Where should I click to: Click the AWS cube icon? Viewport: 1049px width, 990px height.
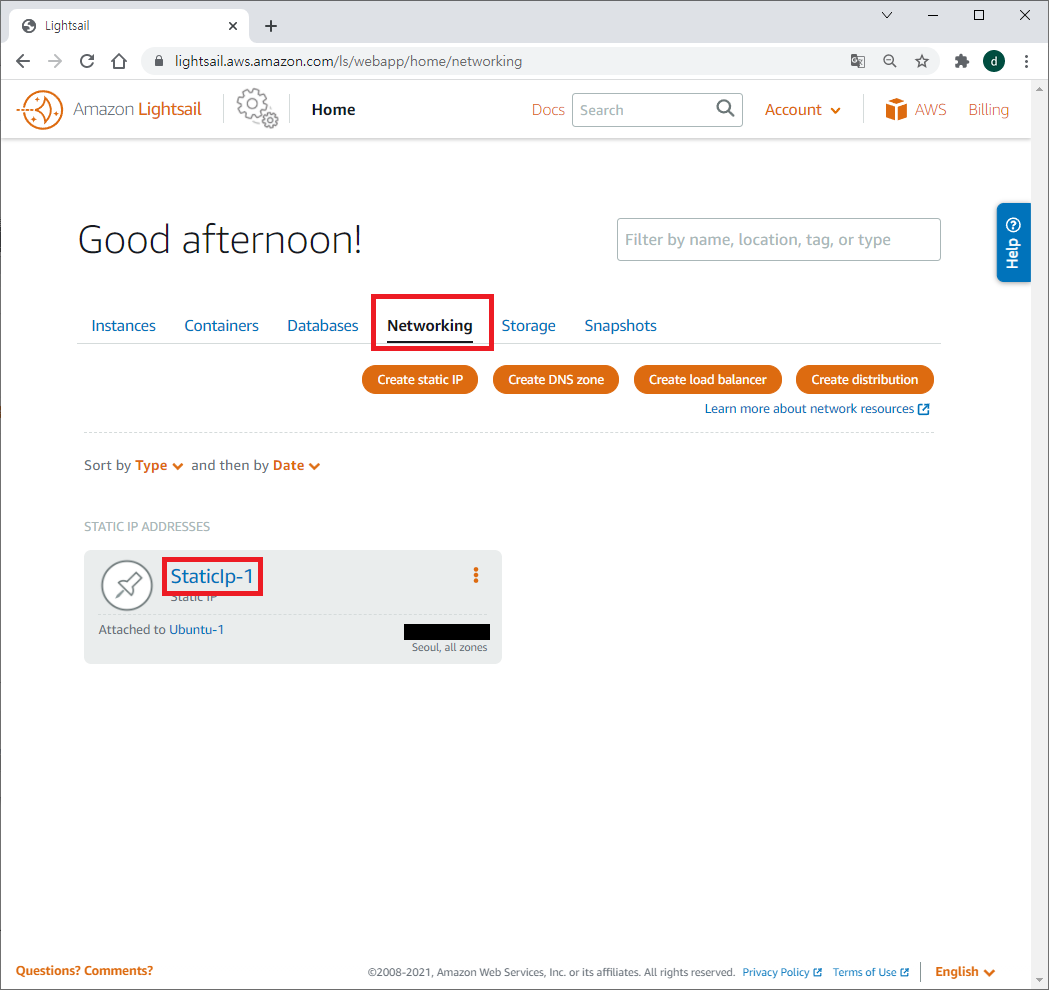click(x=896, y=109)
